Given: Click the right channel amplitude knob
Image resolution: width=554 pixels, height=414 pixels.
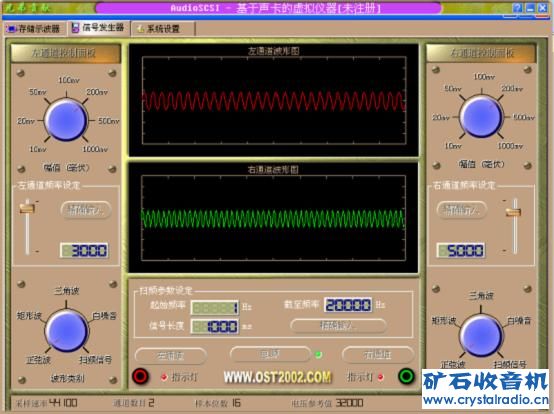Looking at the screenshot, I should click(481, 117).
